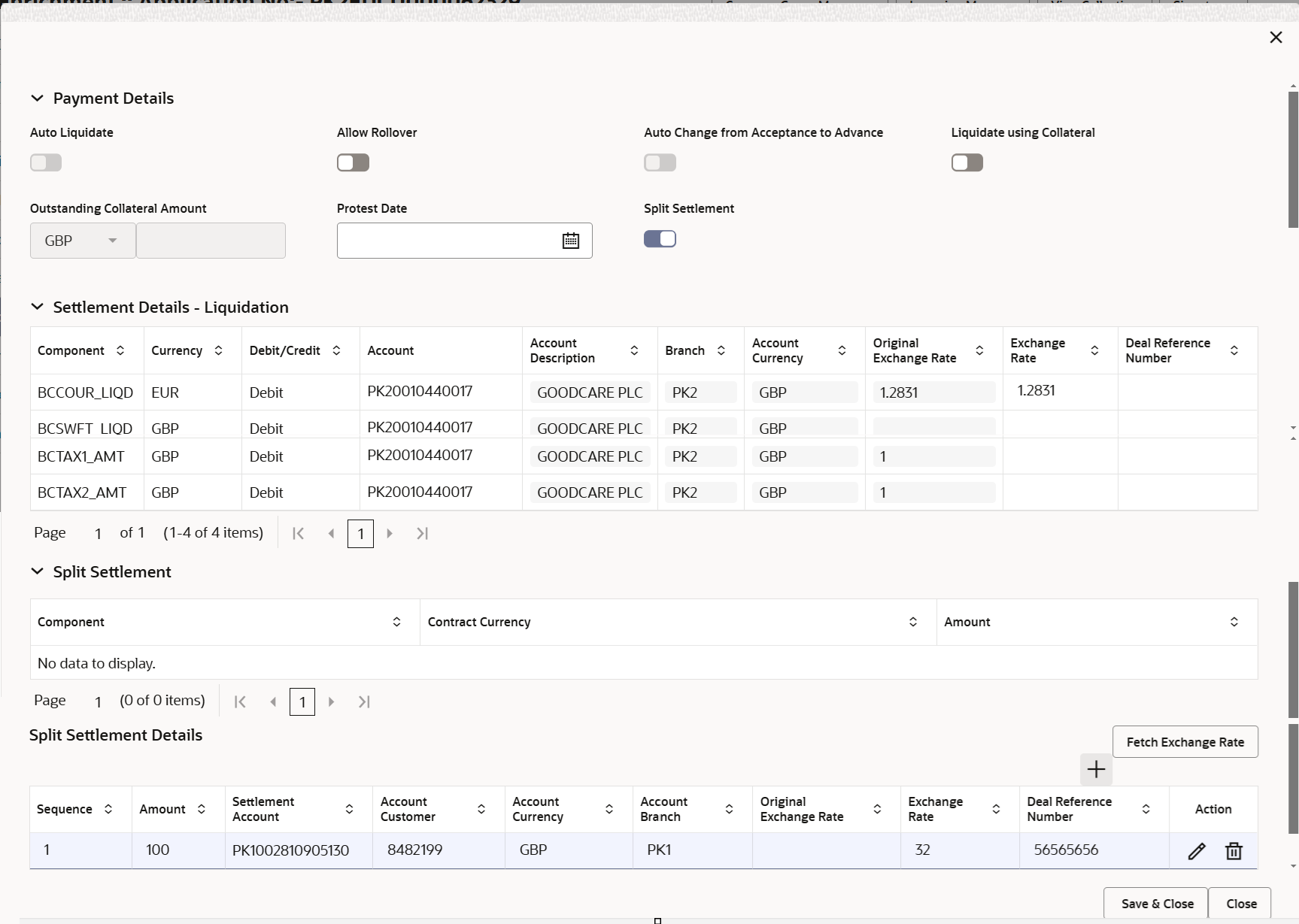1299x924 pixels.
Task: Click the Fetch Exchange Rate button
Action: pyautogui.click(x=1185, y=742)
